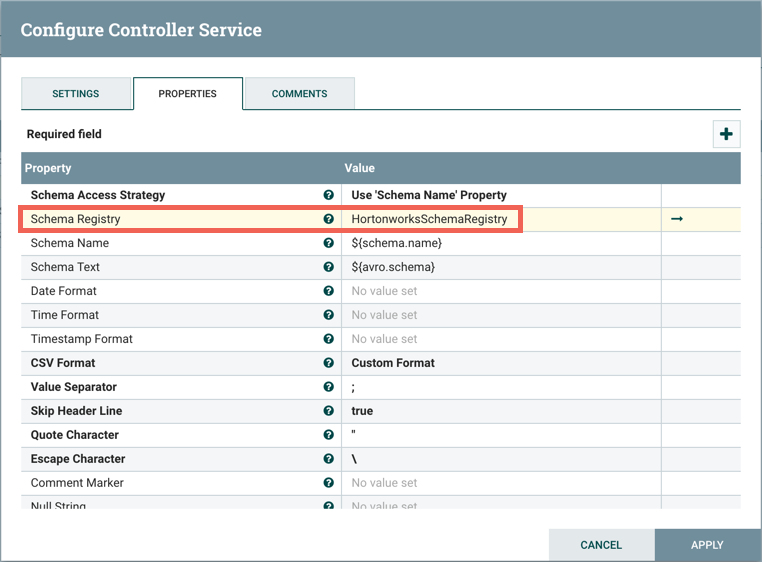Show help for Value Separator property
The width and height of the screenshot is (762, 562).
(x=329, y=386)
